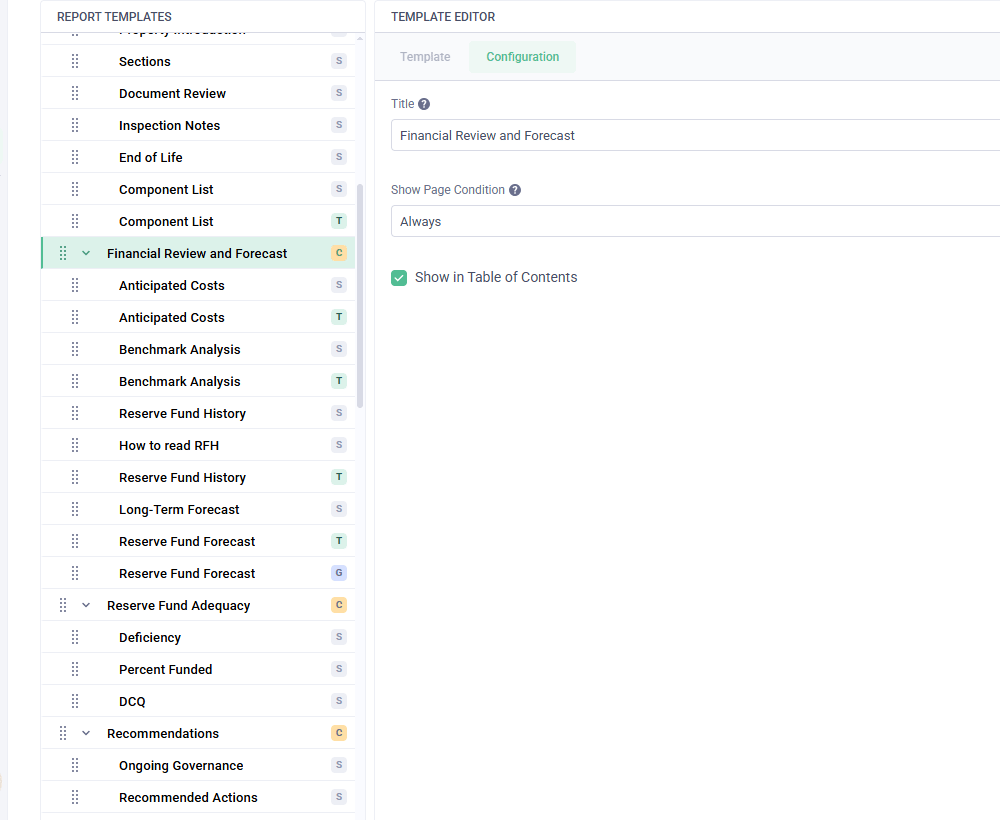Click drag handle beside Deficiency

click(x=75, y=637)
